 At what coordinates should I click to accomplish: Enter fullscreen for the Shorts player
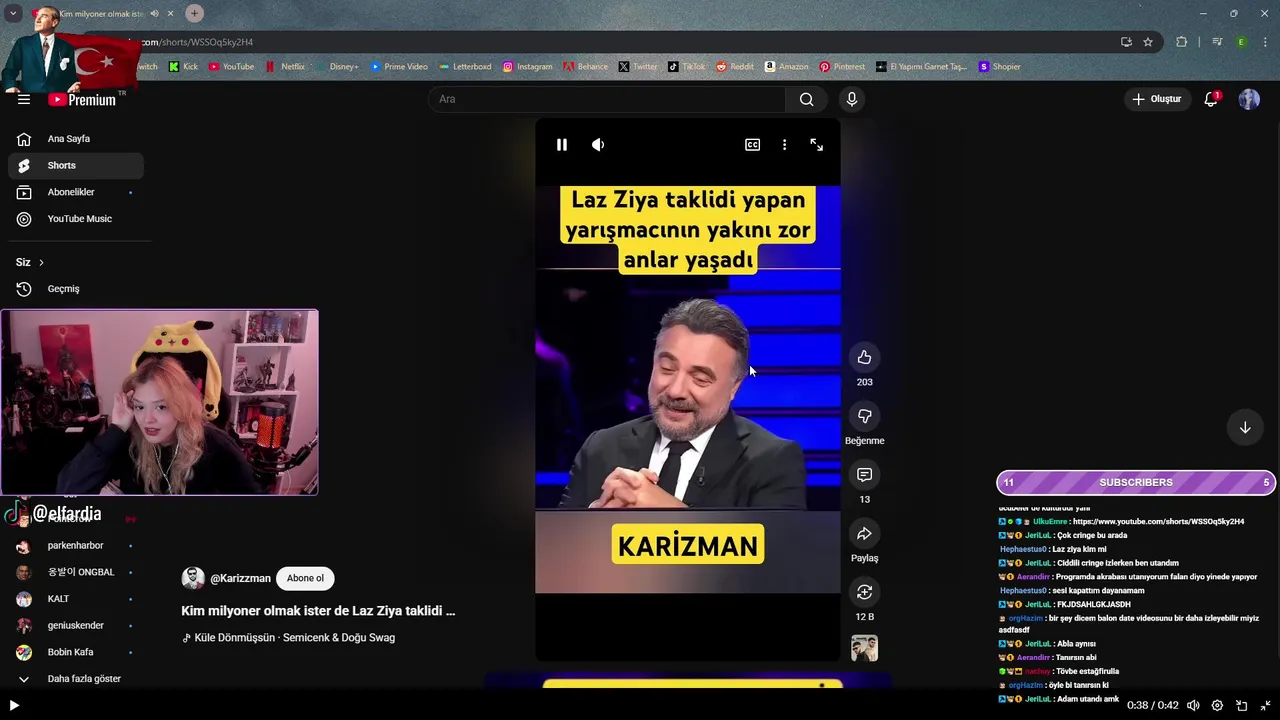coord(817,145)
